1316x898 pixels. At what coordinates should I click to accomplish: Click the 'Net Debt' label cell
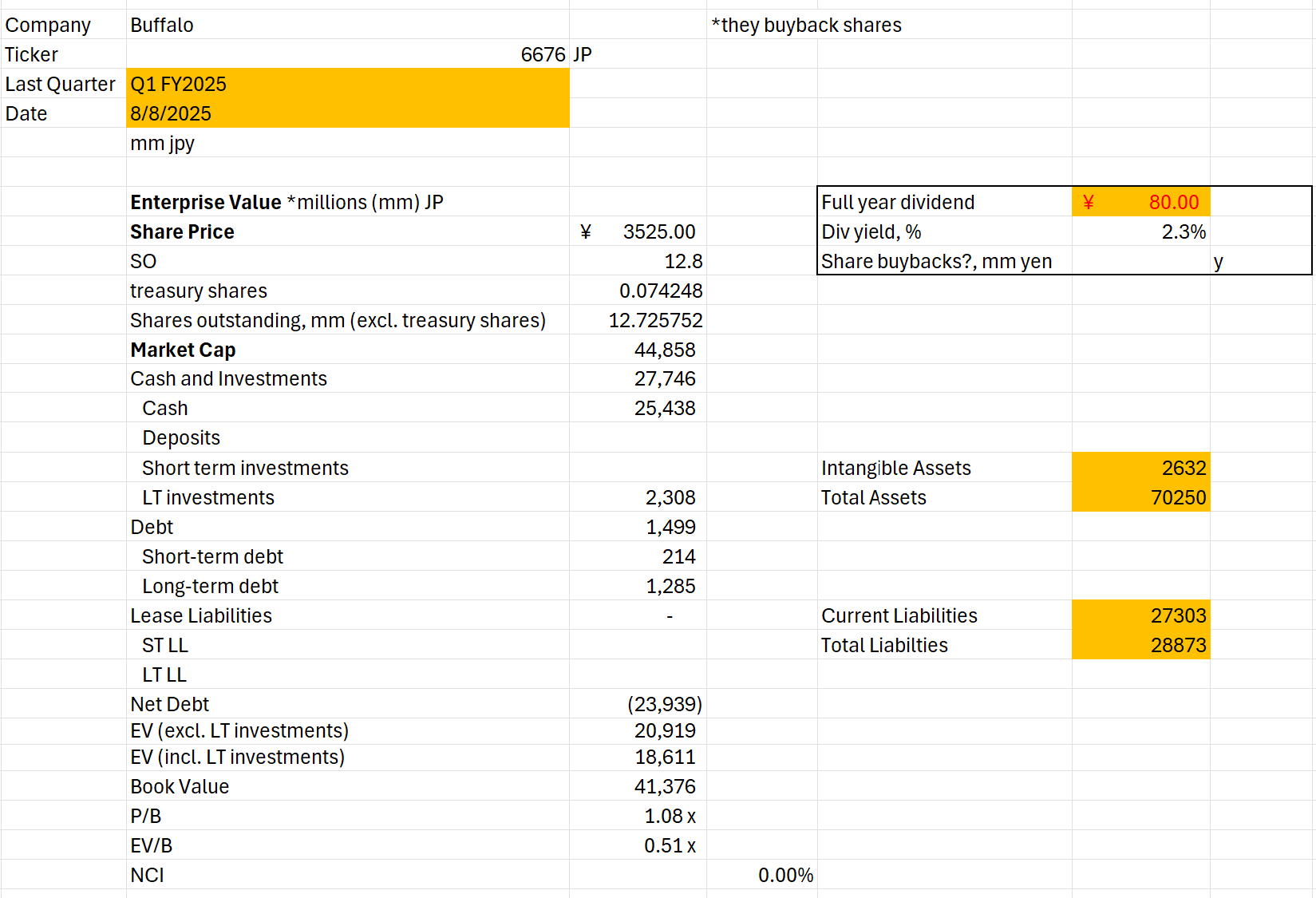coord(347,704)
